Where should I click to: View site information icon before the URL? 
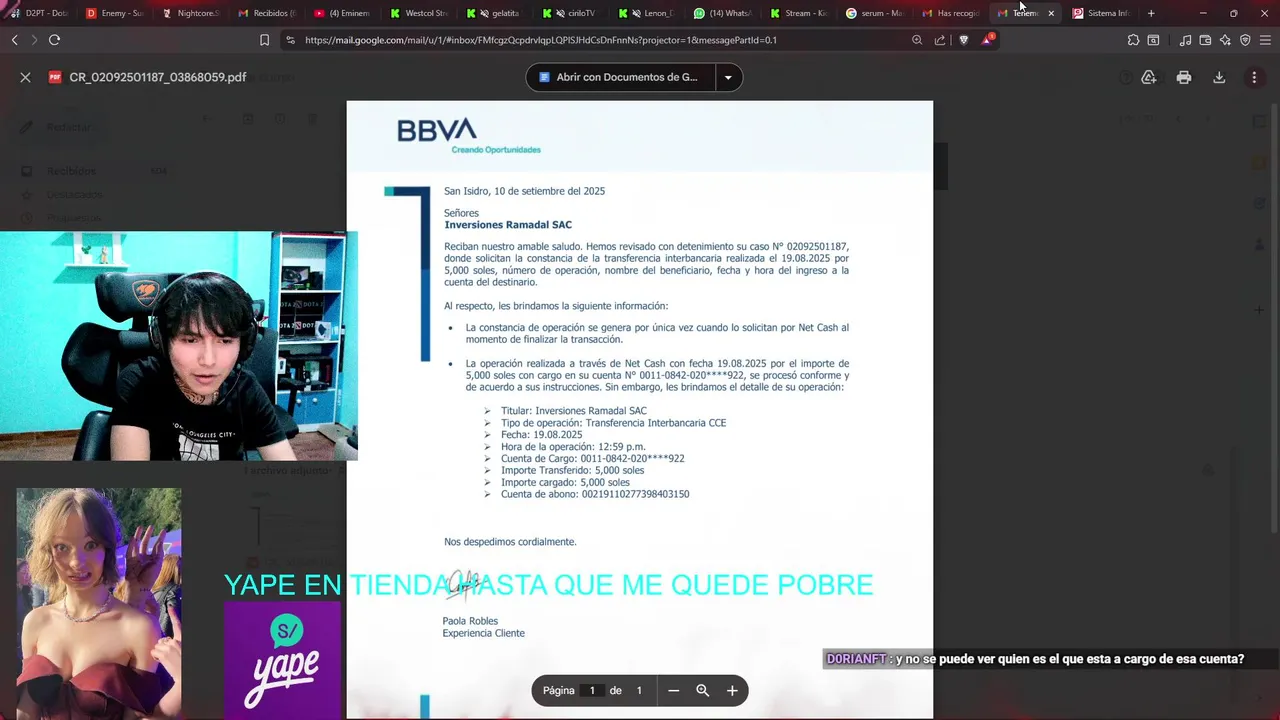click(290, 40)
